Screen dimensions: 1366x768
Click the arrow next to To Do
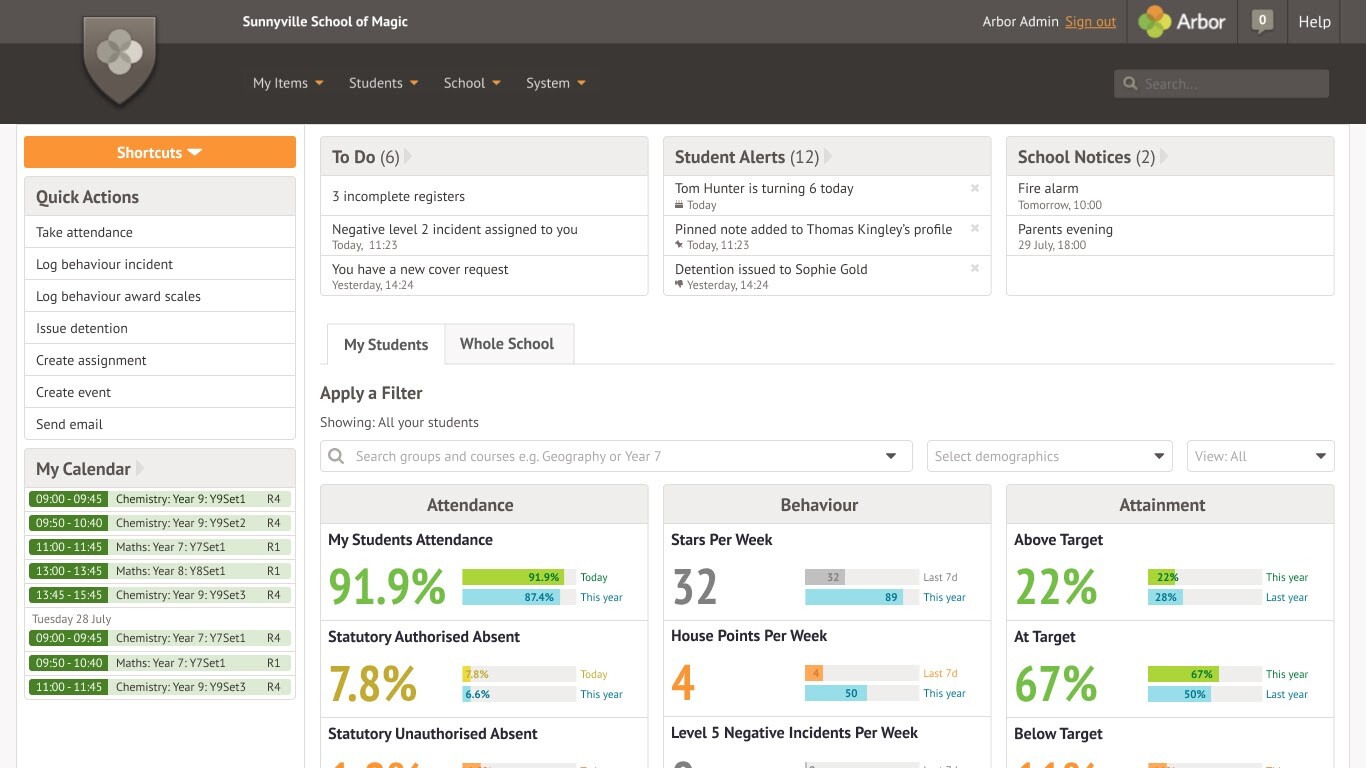pyautogui.click(x=407, y=157)
